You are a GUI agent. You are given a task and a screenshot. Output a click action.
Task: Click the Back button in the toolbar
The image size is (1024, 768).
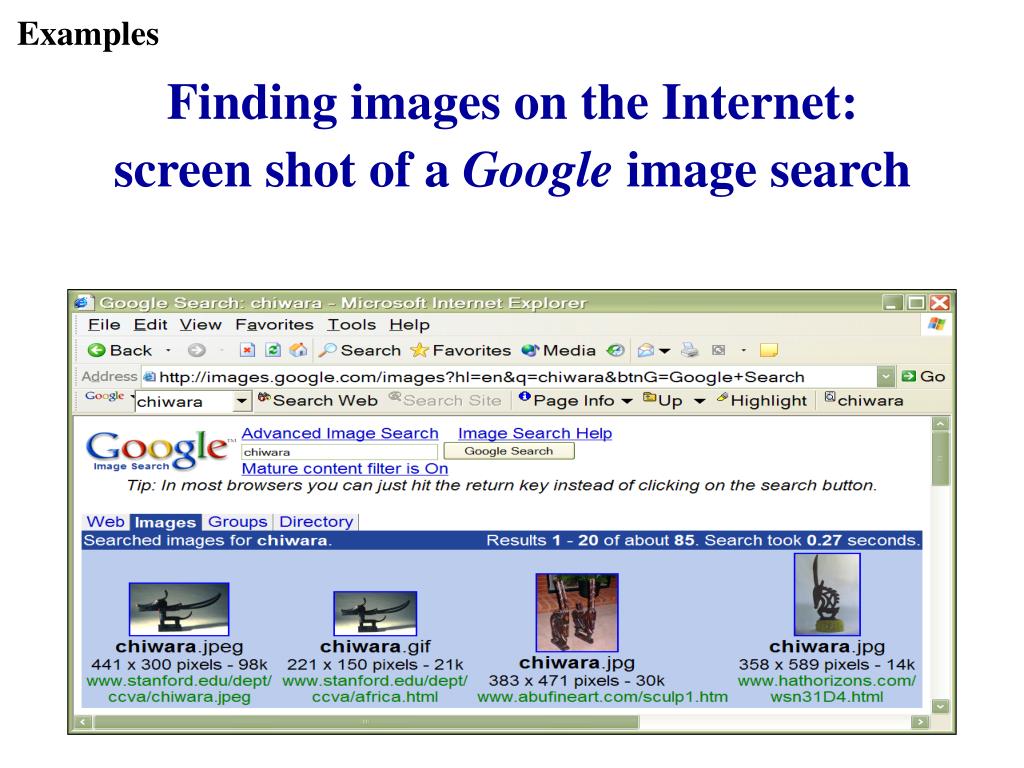click(x=120, y=351)
